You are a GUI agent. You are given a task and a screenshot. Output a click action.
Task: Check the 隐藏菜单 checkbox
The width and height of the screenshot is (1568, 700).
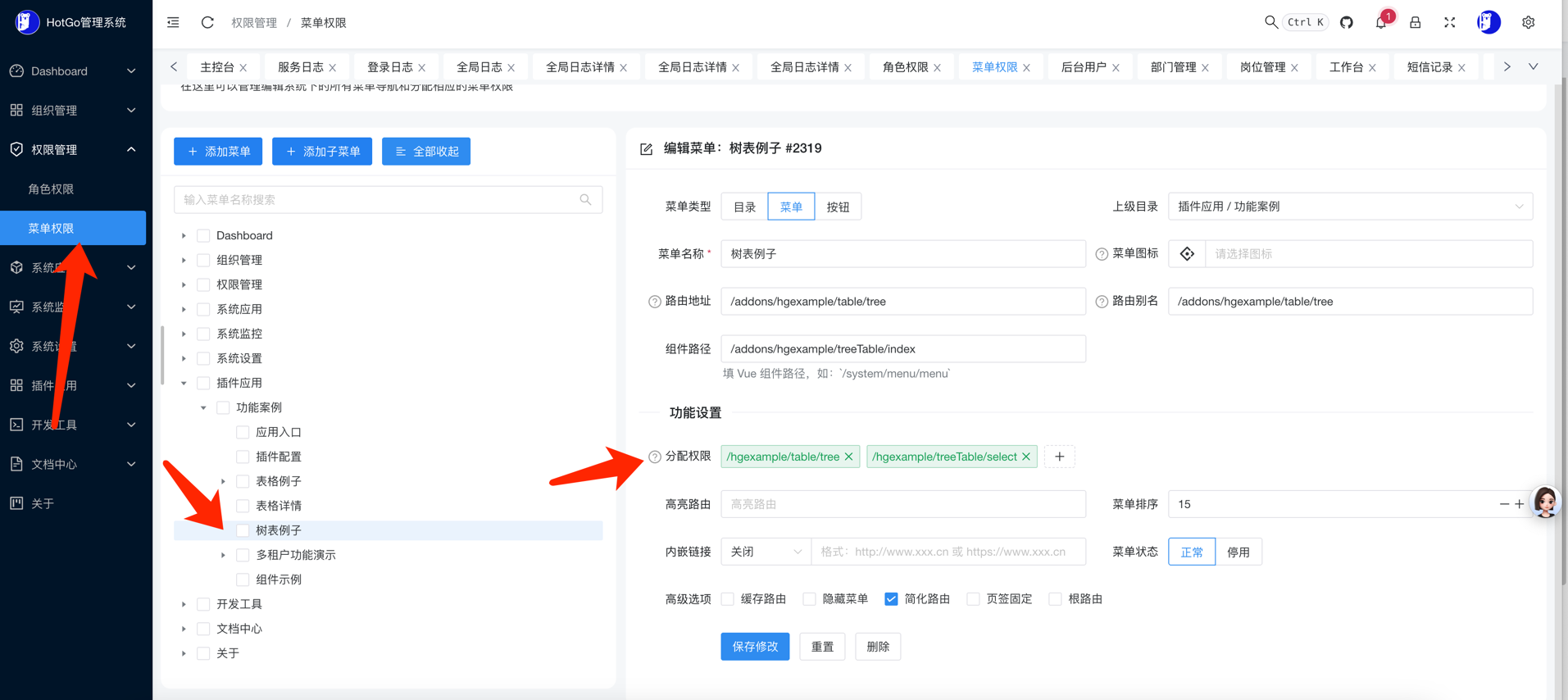click(810, 599)
